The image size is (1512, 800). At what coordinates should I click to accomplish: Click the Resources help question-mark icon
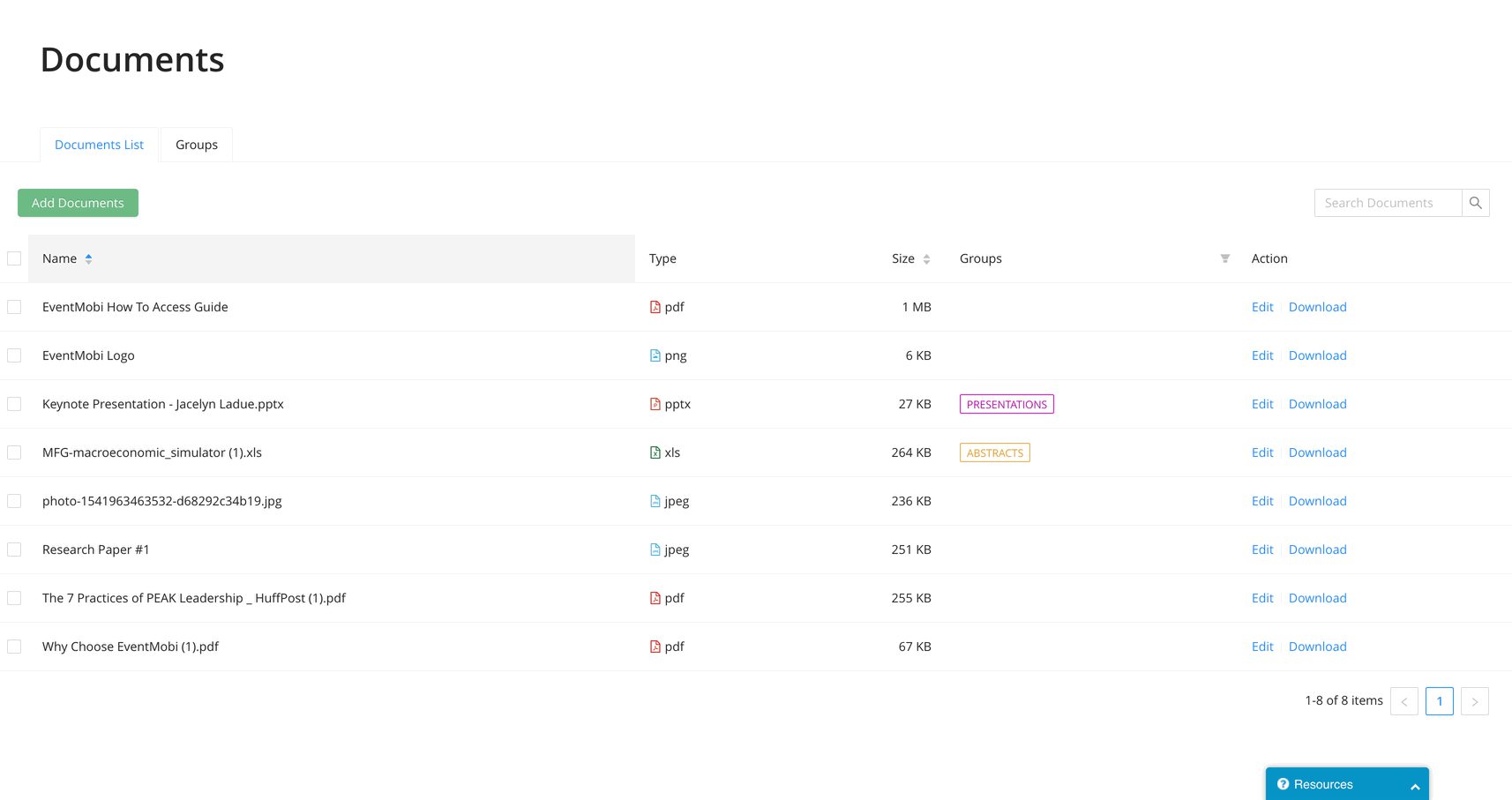pyautogui.click(x=1283, y=784)
